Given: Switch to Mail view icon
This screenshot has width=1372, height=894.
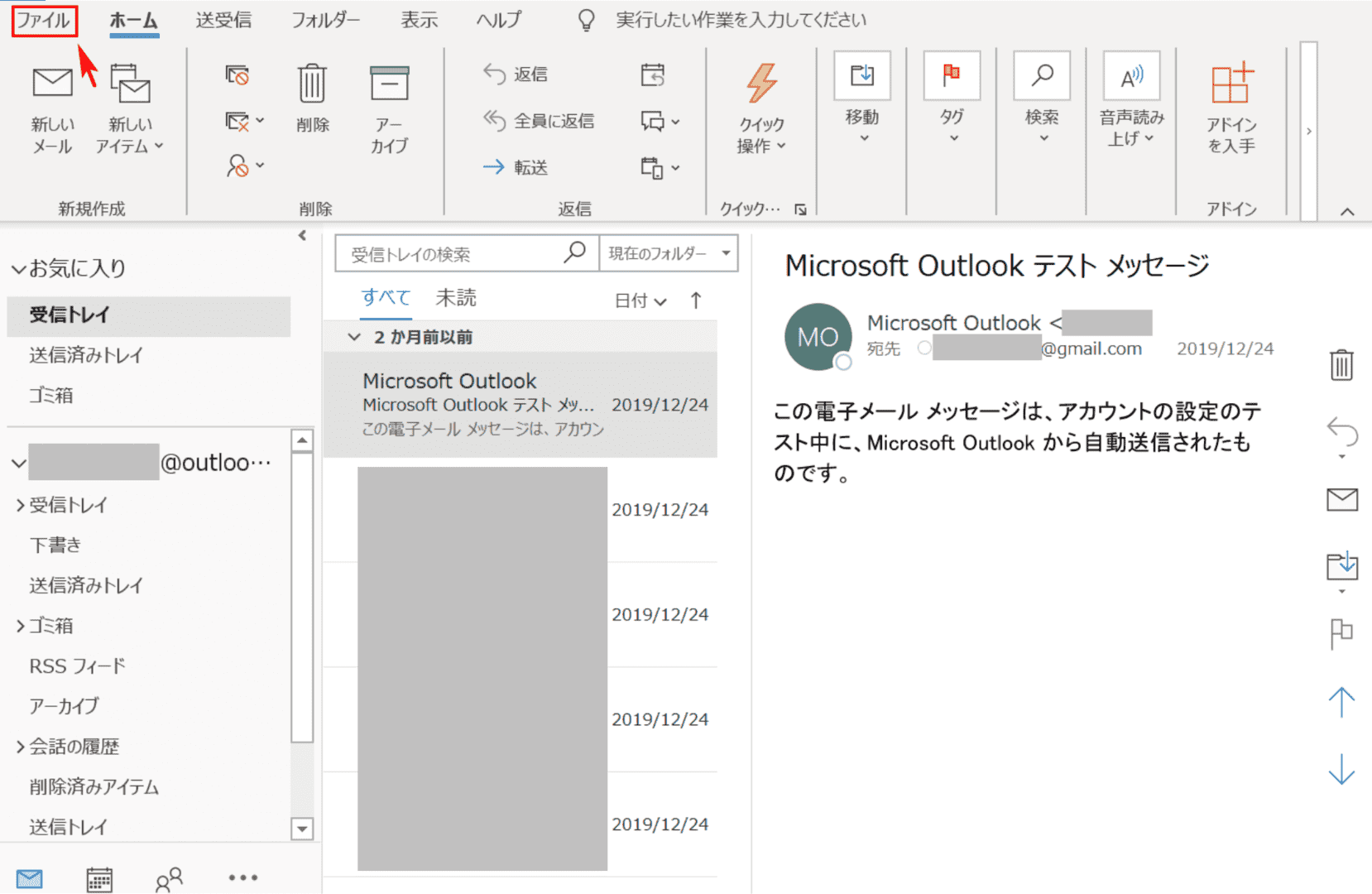Looking at the screenshot, I should 30,879.
